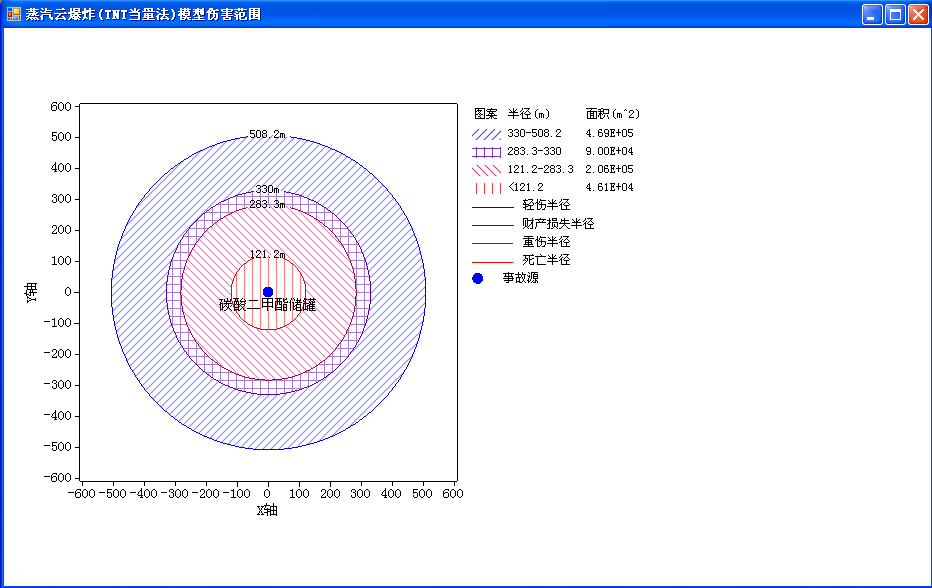The width and height of the screenshot is (932, 588).
Task: Click the 重伤半径 legend entry
Action: [x=546, y=241]
